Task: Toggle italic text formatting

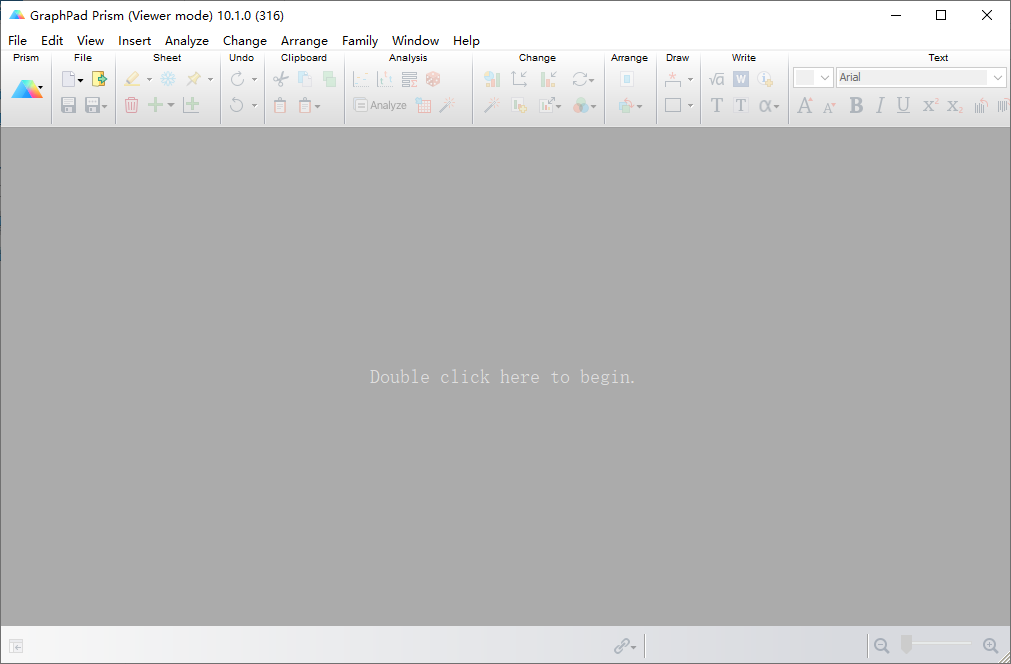Action: tap(881, 106)
